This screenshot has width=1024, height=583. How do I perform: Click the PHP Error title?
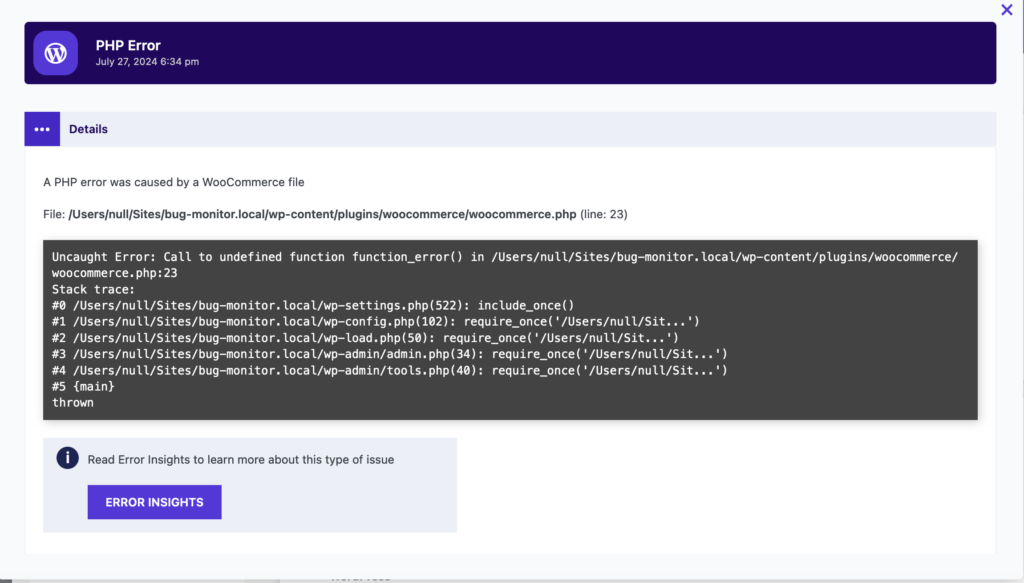(x=128, y=45)
